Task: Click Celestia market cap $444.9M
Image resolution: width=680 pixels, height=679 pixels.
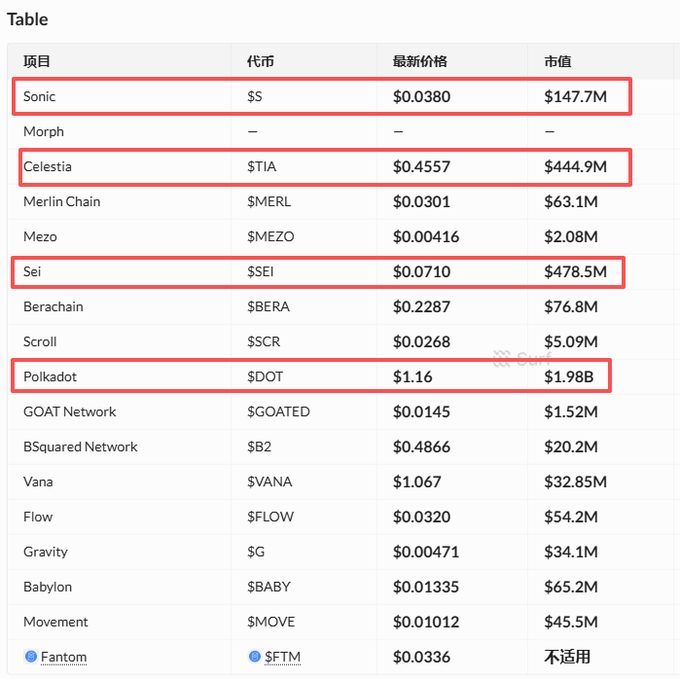Action: pos(575,167)
